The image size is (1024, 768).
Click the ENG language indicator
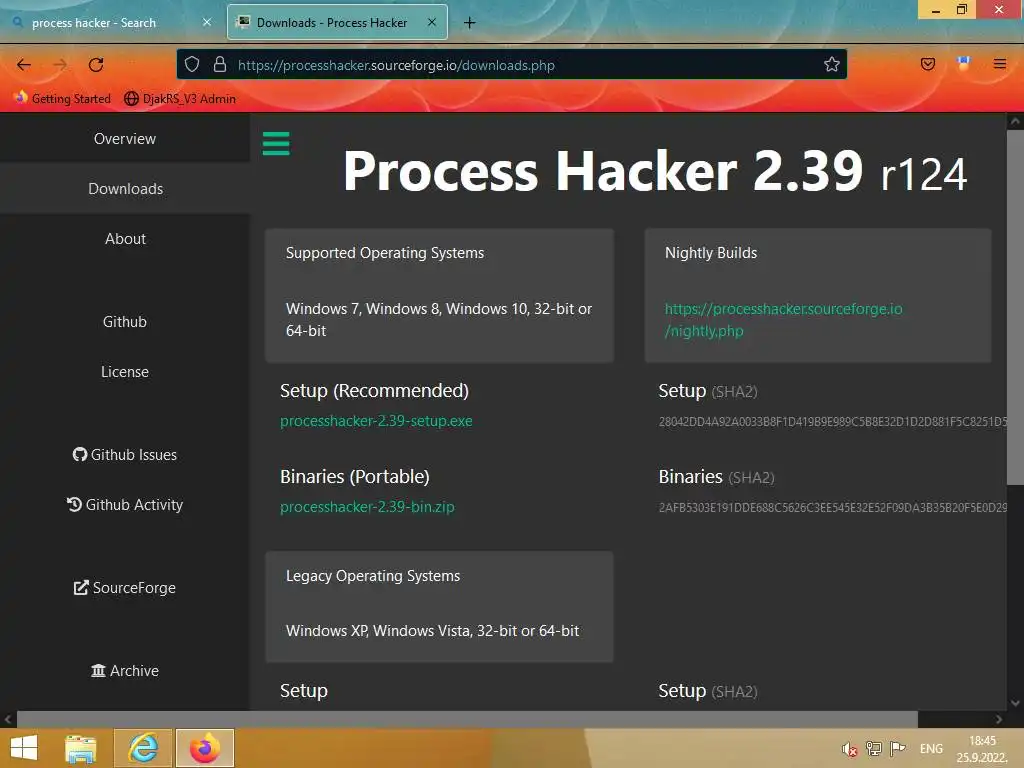point(931,748)
